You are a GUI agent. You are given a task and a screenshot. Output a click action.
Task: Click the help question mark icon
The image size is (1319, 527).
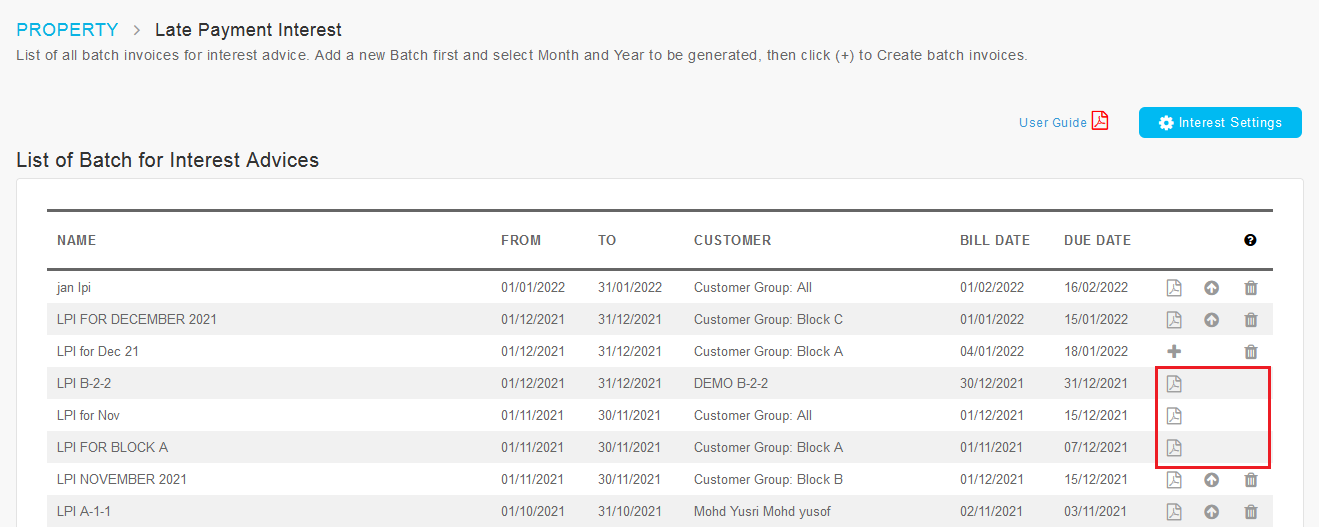pos(1250,240)
